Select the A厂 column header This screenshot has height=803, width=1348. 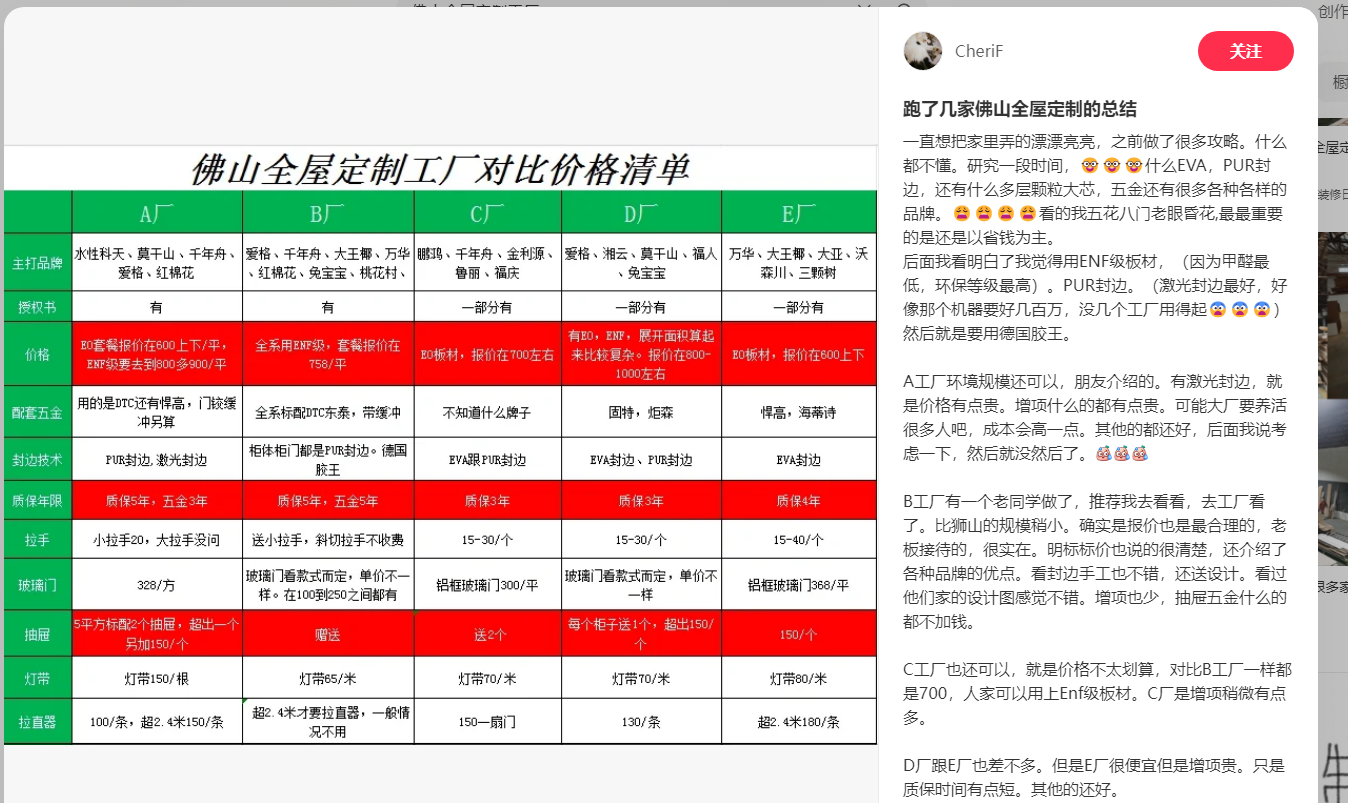[157, 212]
